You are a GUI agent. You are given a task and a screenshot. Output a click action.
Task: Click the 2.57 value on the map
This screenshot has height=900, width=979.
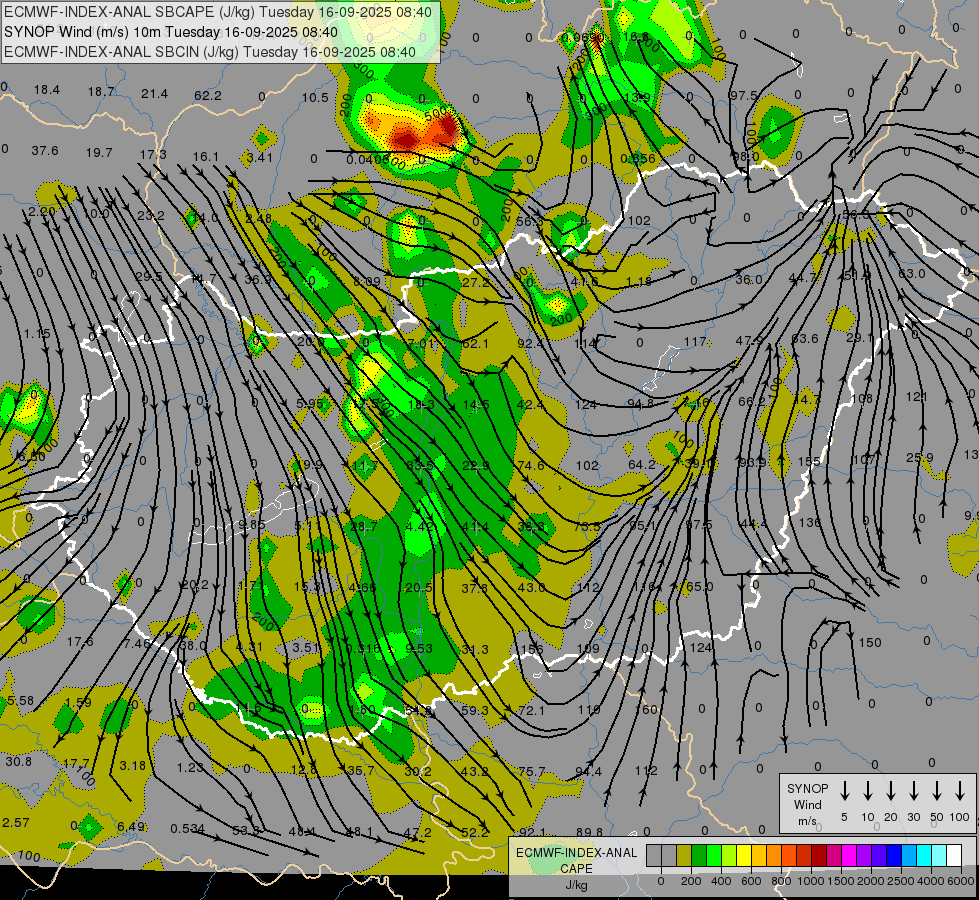click(x=16, y=823)
